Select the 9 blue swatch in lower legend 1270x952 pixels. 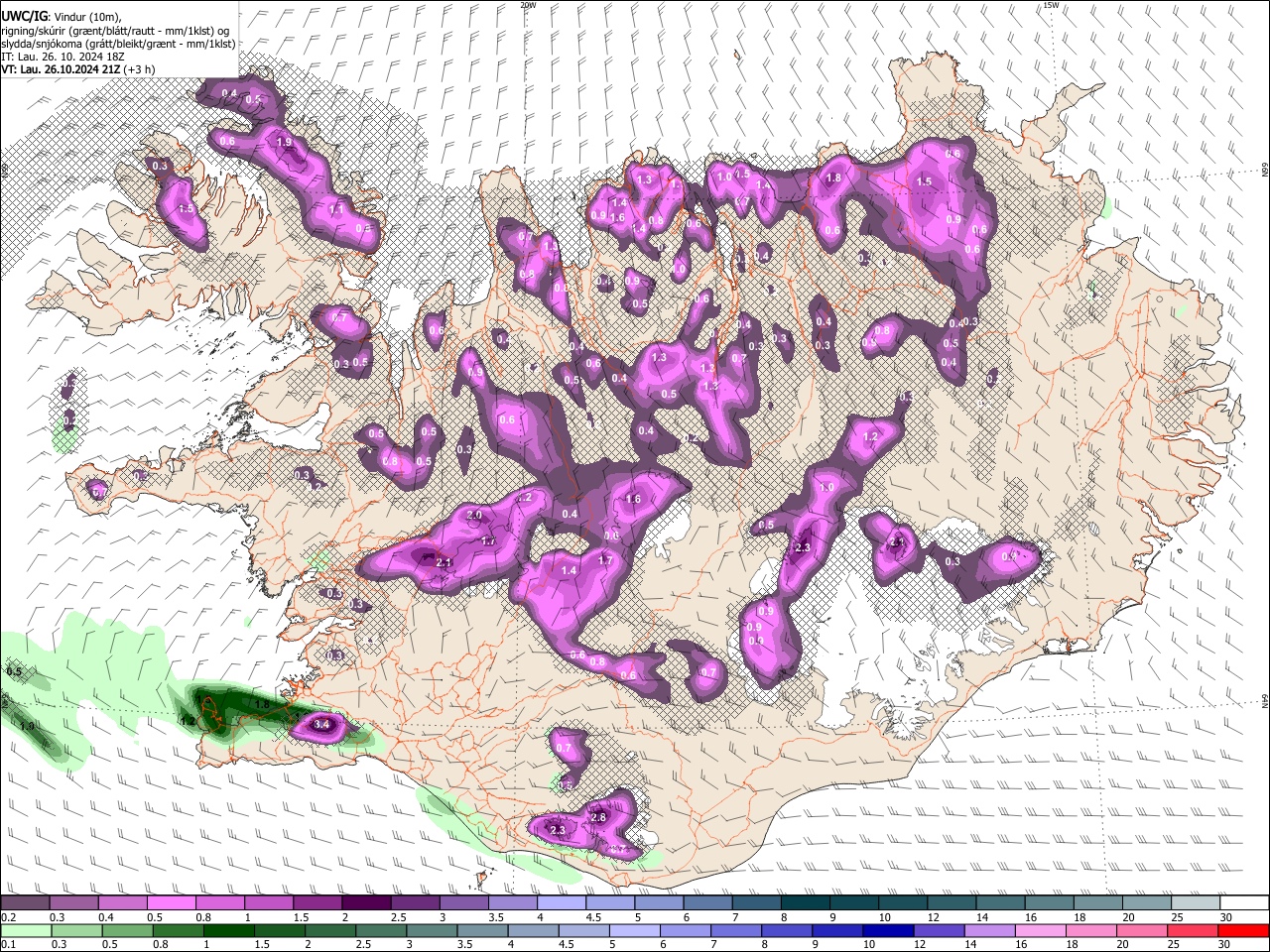coord(837,930)
